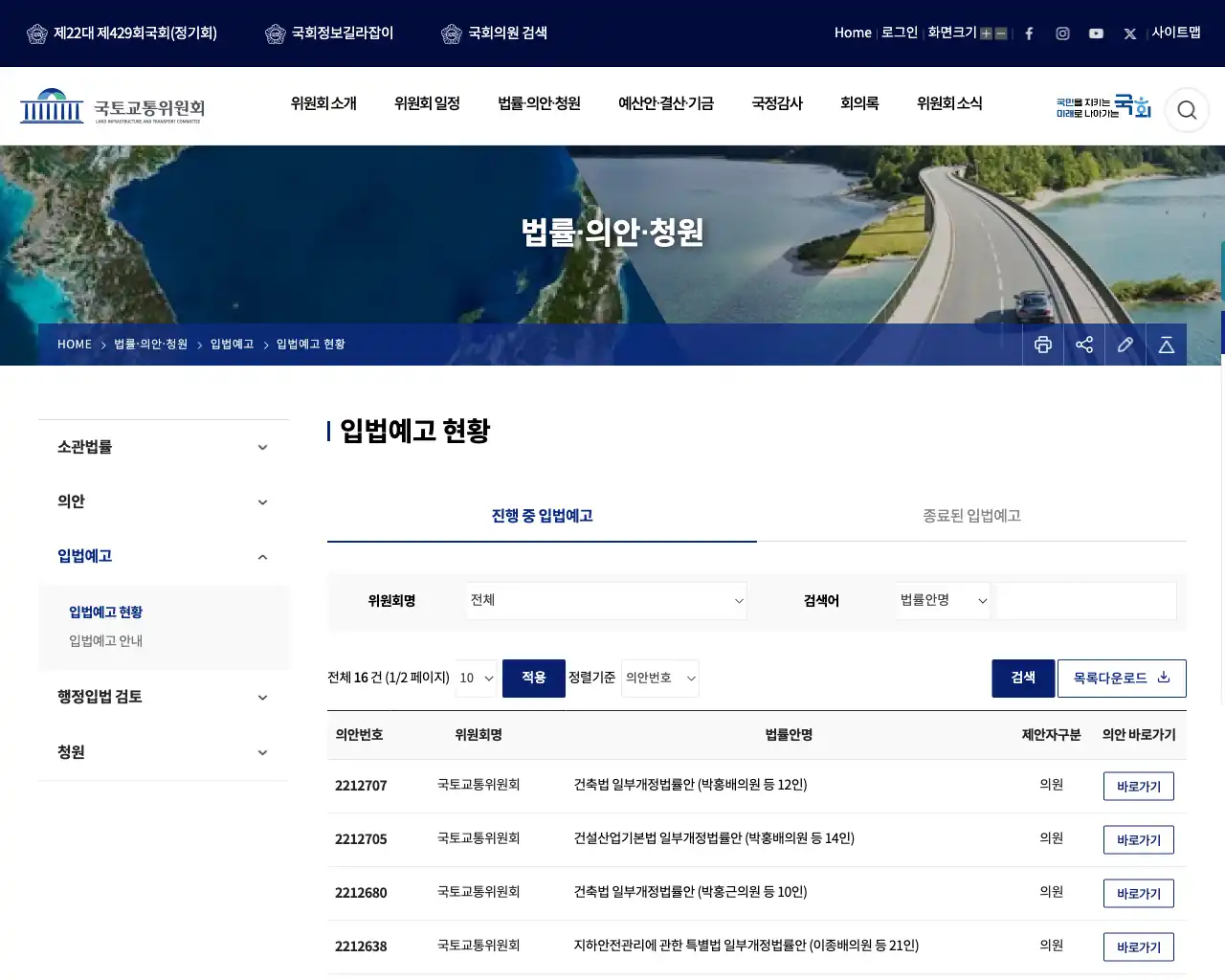
Task: Click 지하안전관리에 관한 특별법 bill title
Action: [746, 946]
